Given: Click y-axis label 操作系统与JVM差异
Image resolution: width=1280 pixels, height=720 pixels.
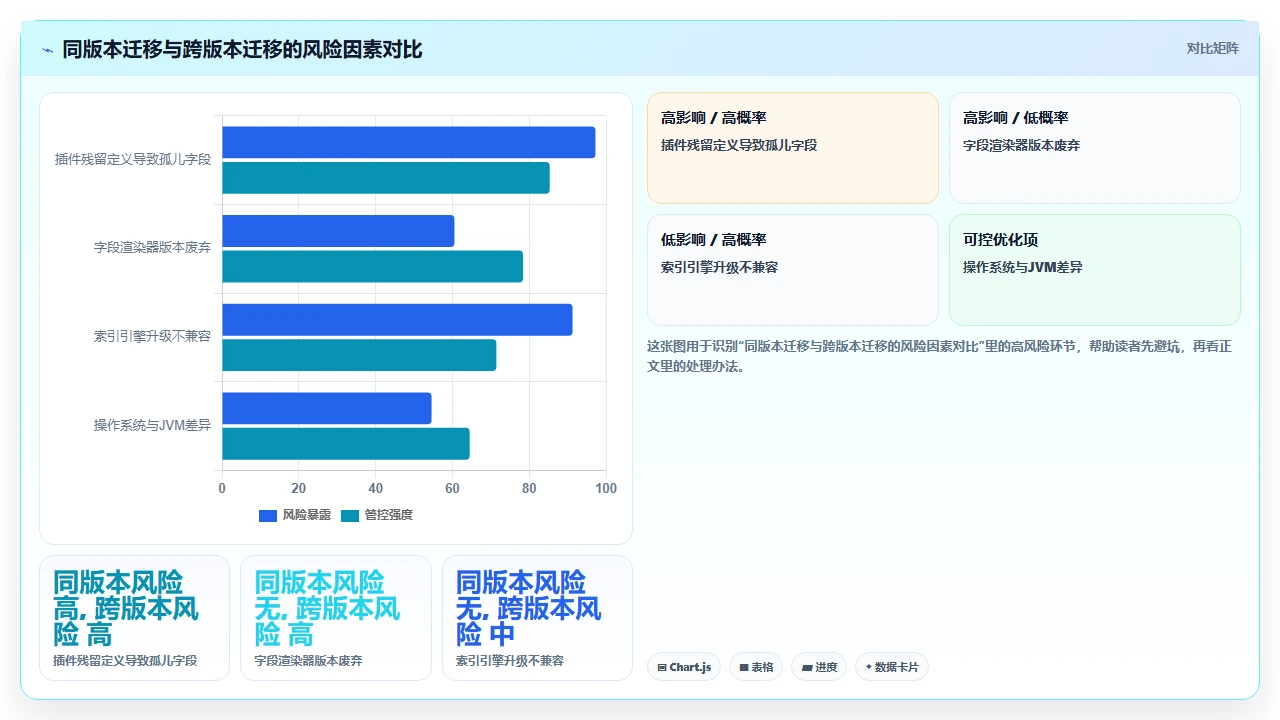Looking at the screenshot, I should [153, 425].
